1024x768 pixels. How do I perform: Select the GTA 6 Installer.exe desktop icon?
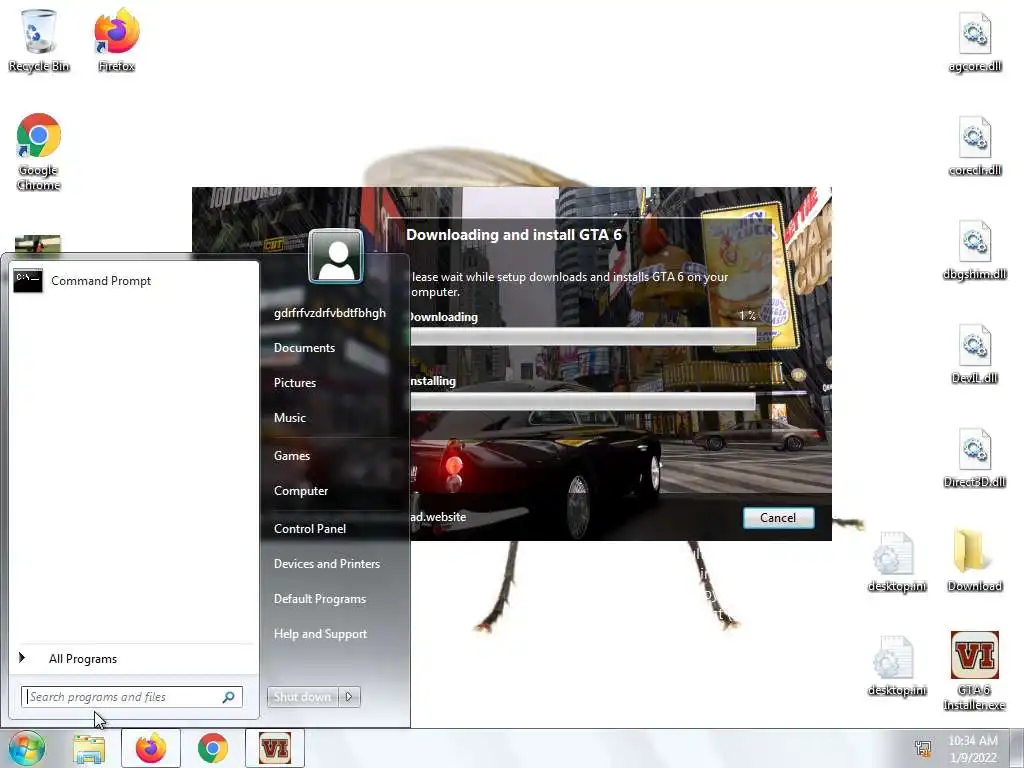pos(974,671)
